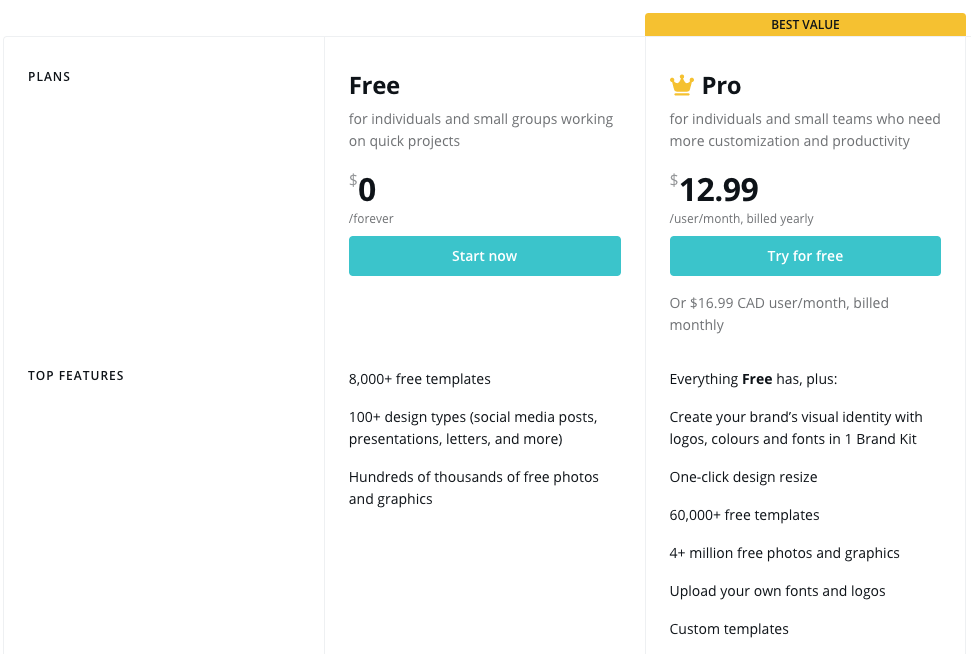Image resolution: width=971 pixels, height=654 pixels.
Task: Click the Try for free button
Action: pyautogui.click(x=805, y=256)
